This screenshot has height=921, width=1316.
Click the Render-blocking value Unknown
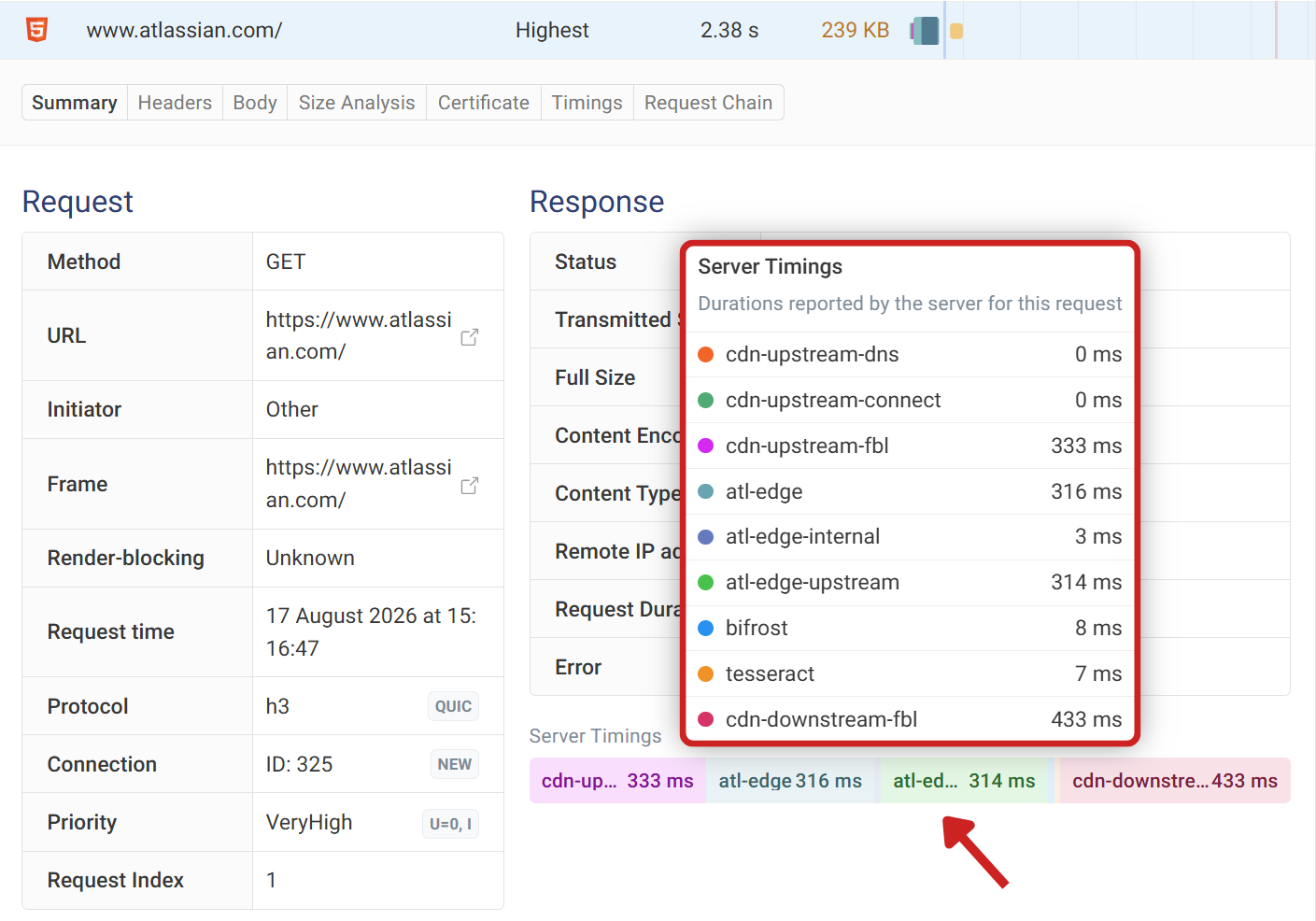coord(310,559)
